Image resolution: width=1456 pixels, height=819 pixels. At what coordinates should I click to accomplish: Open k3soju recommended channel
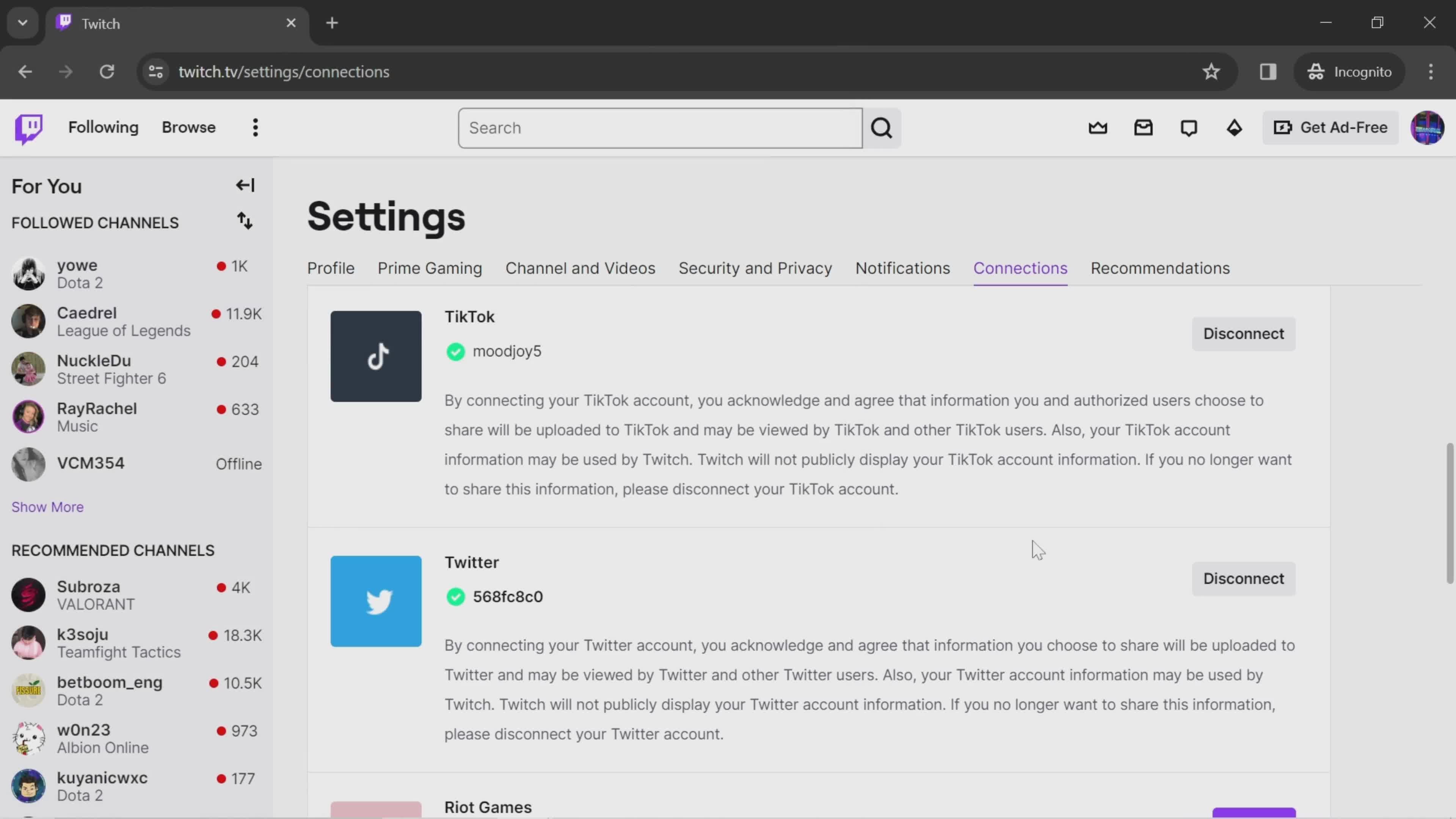(x=136, y=643)
